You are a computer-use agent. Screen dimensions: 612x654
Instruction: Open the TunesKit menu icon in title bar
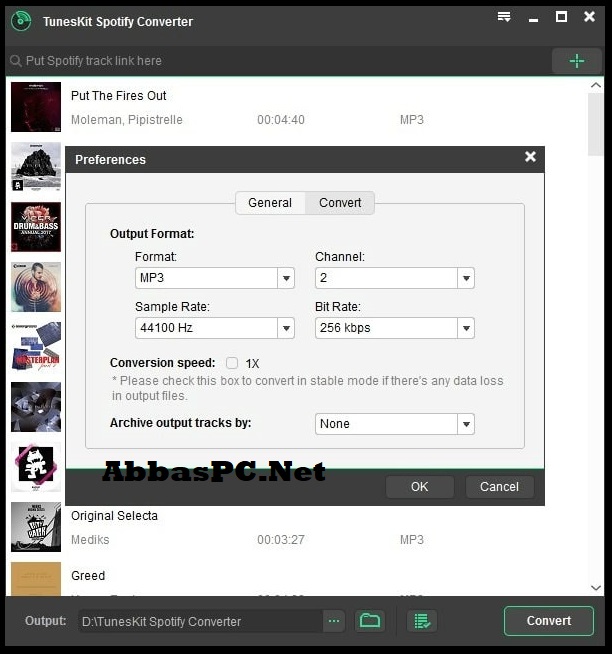click(x=504, y=17)
